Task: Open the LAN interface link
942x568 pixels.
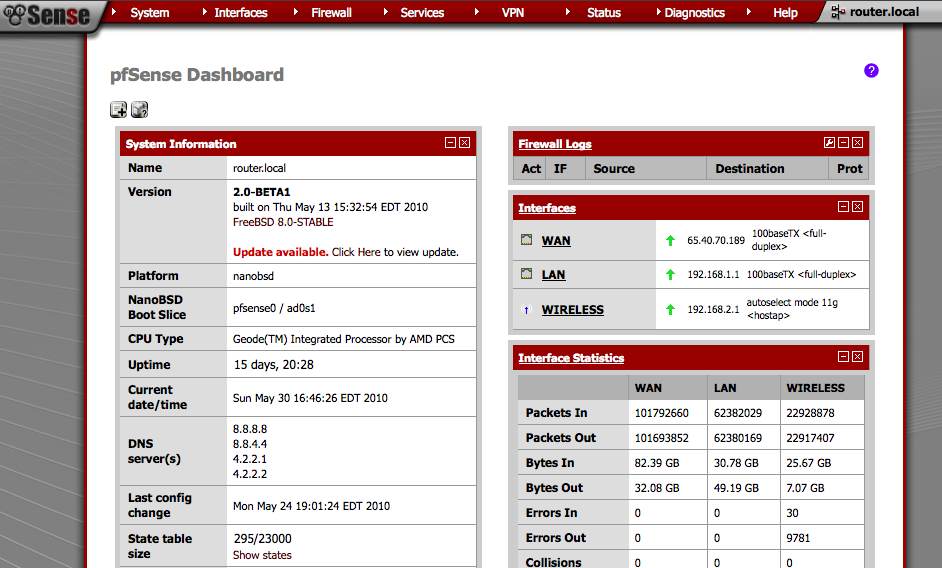Action: [x=553, y=275]
